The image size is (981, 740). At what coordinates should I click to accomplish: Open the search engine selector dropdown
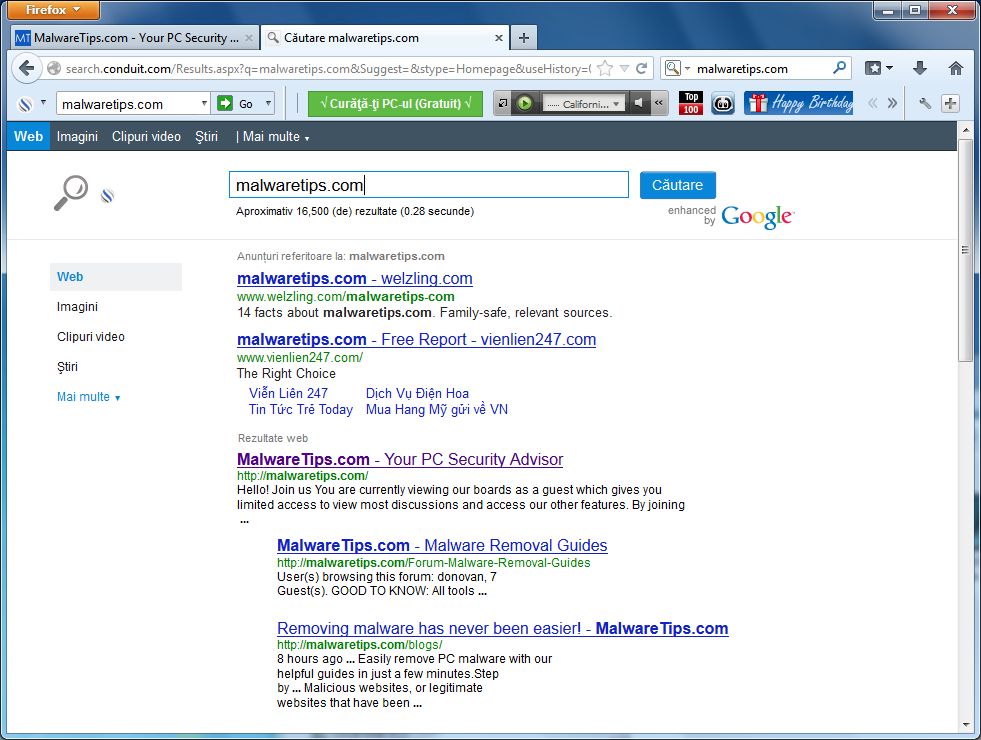(x=676, y=68)
